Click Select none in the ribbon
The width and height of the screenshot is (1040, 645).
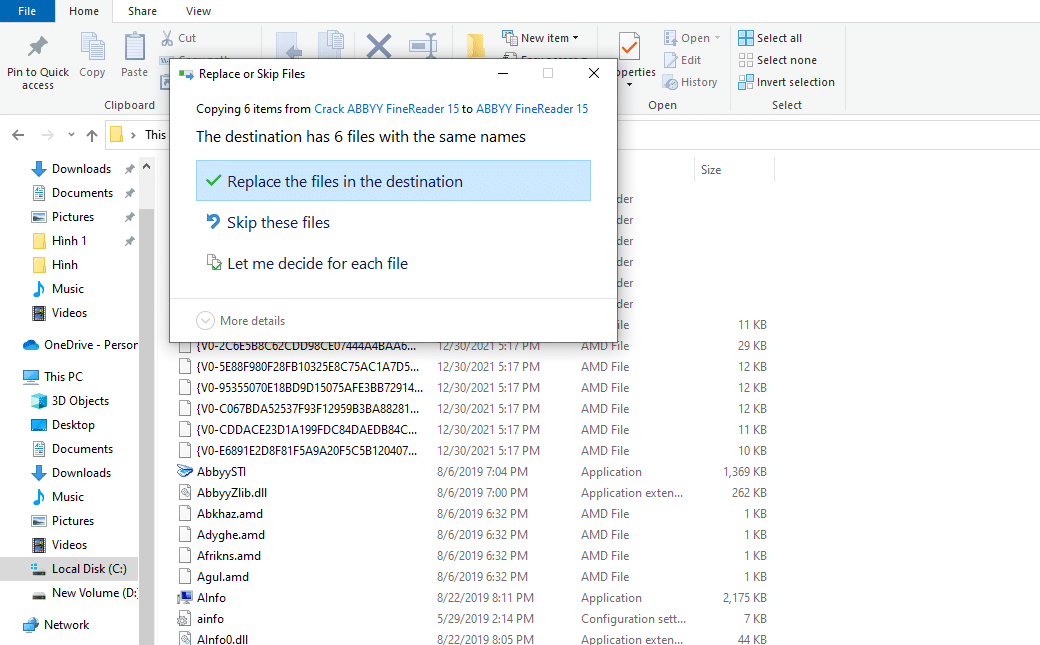coord(777,60)
